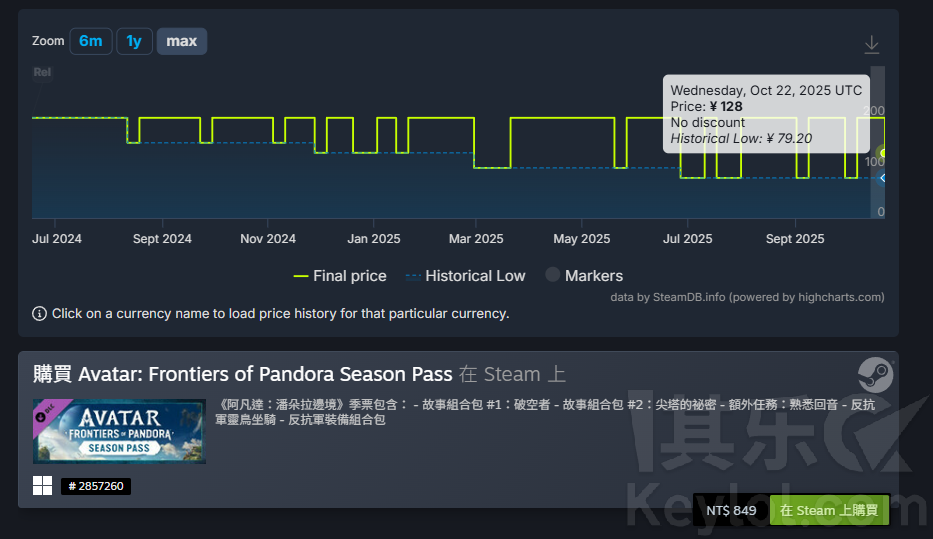933x539 pixels.
Task: Click the blue diamond historical low marker
Action: pyautogui.click(x=882, y=178)
